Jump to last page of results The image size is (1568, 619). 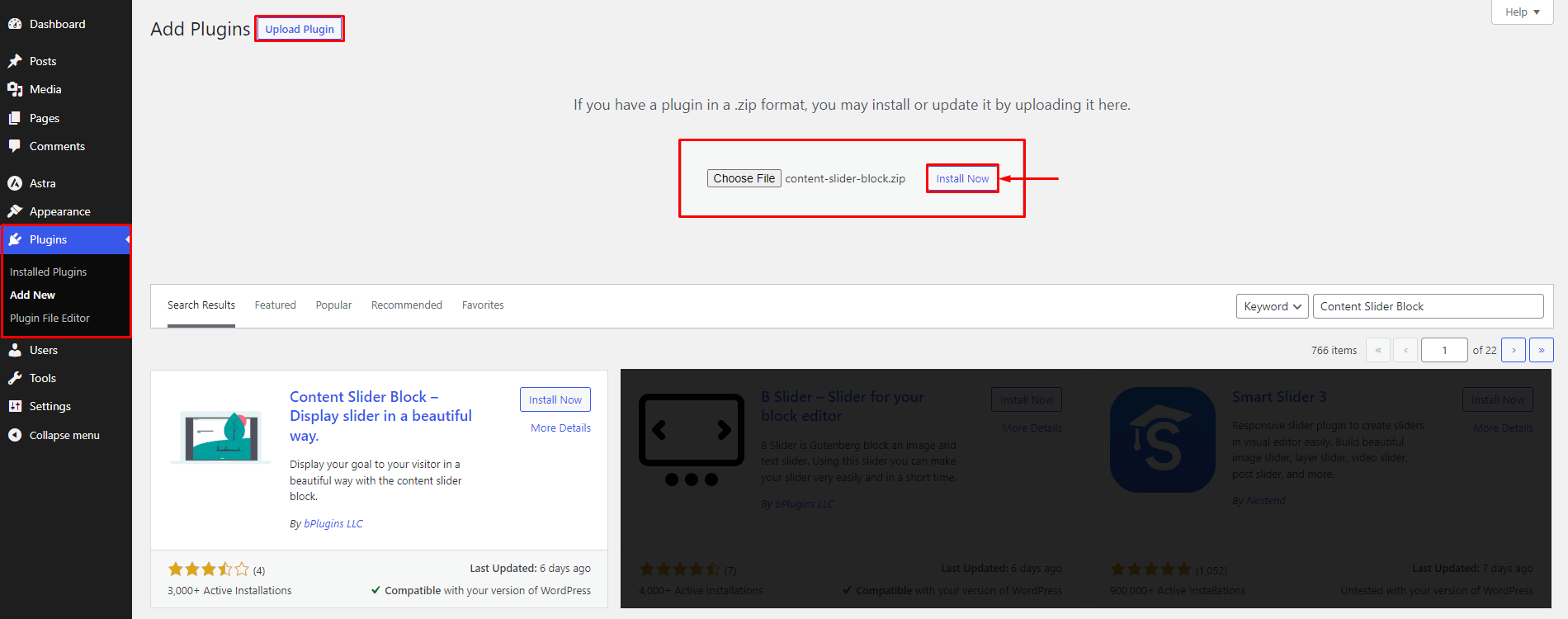(x=1542, y=350)
